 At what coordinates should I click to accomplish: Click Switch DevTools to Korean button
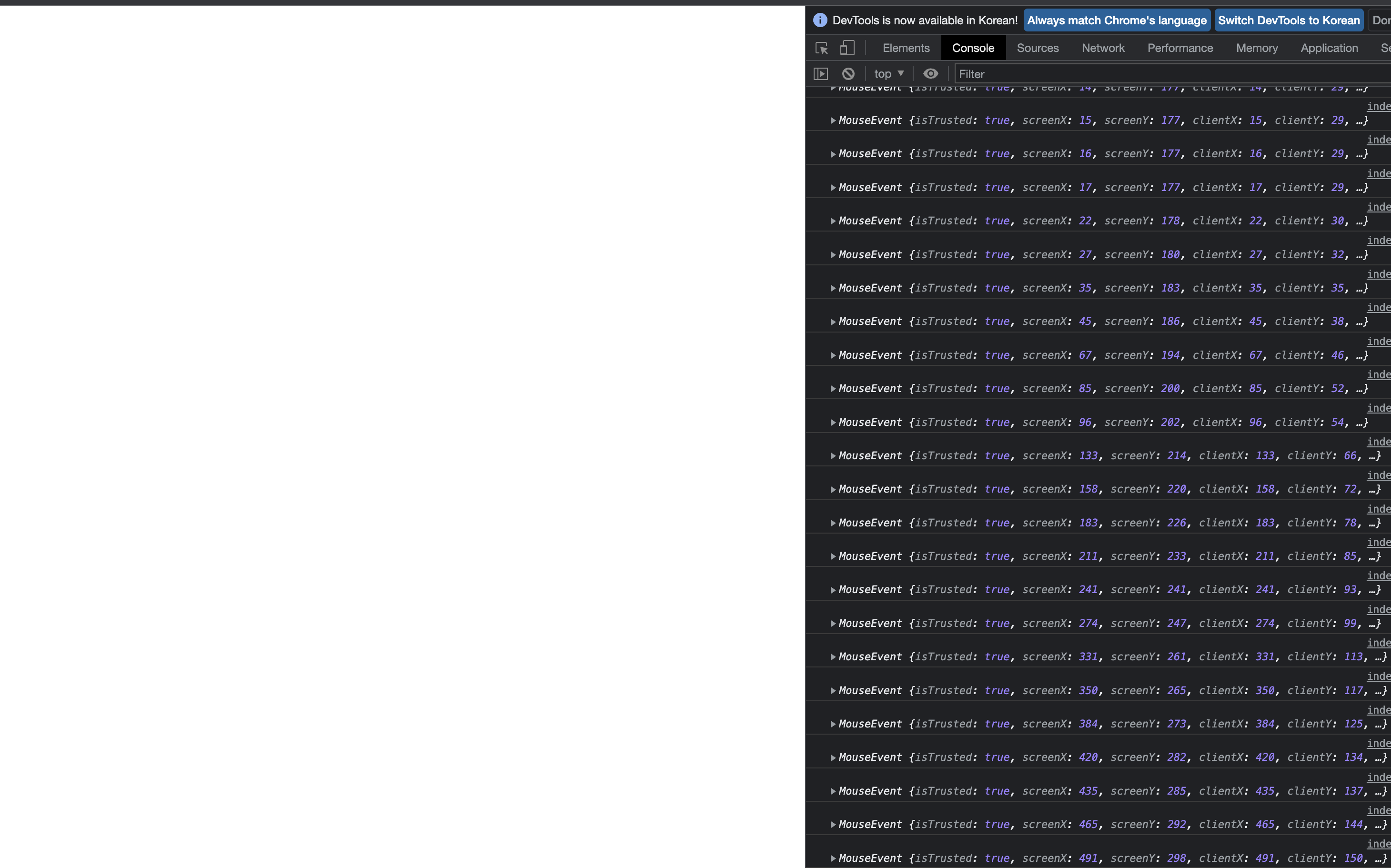coord(1289,20)
